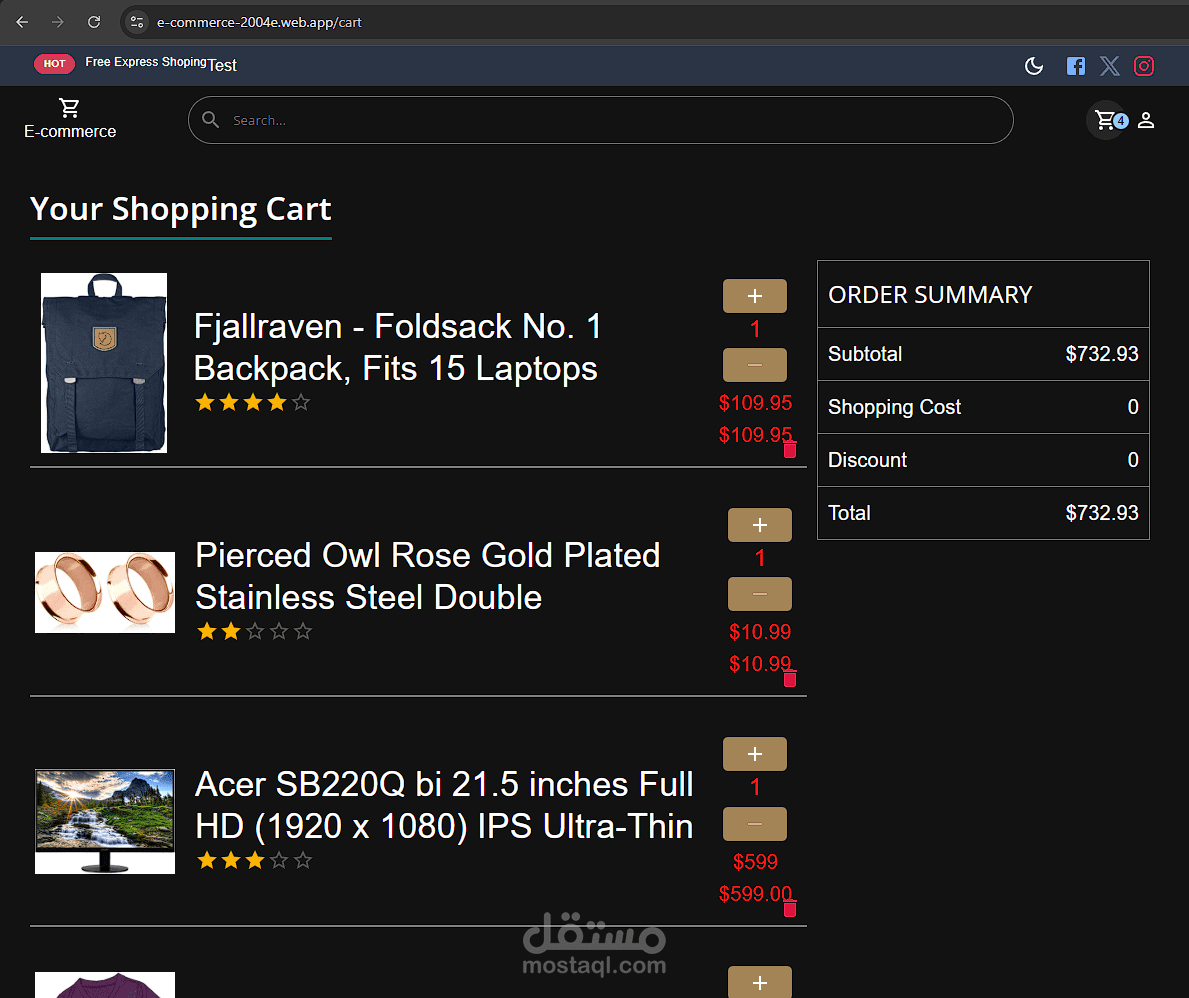The image size is (1189, 998).
Task: Decrease quantity of the Acer SB220Q monitor
Action: tap(754, 824)
